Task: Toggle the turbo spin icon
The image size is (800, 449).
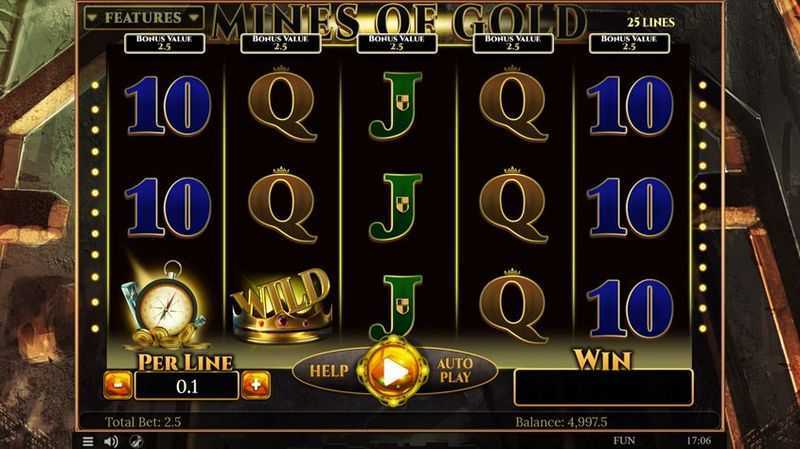Action: pyautogui.click(x=135, y=441)
